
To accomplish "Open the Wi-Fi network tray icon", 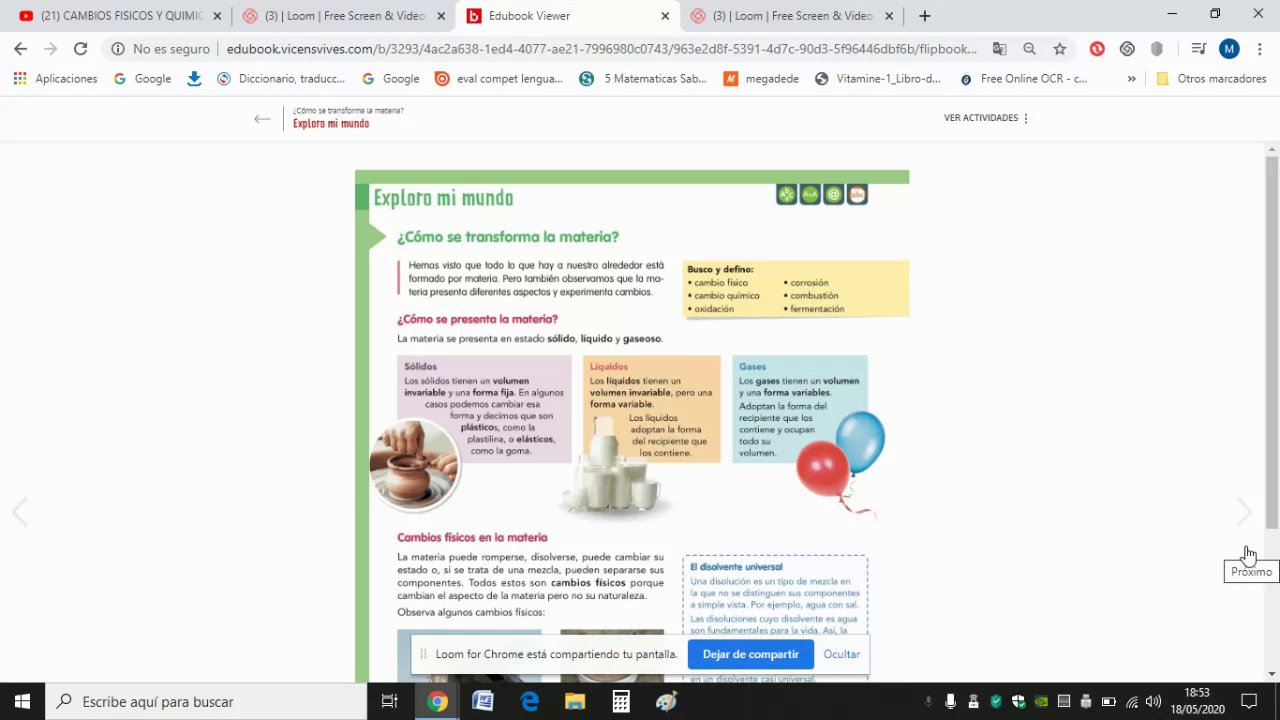I will click(x=1131, y=701).
